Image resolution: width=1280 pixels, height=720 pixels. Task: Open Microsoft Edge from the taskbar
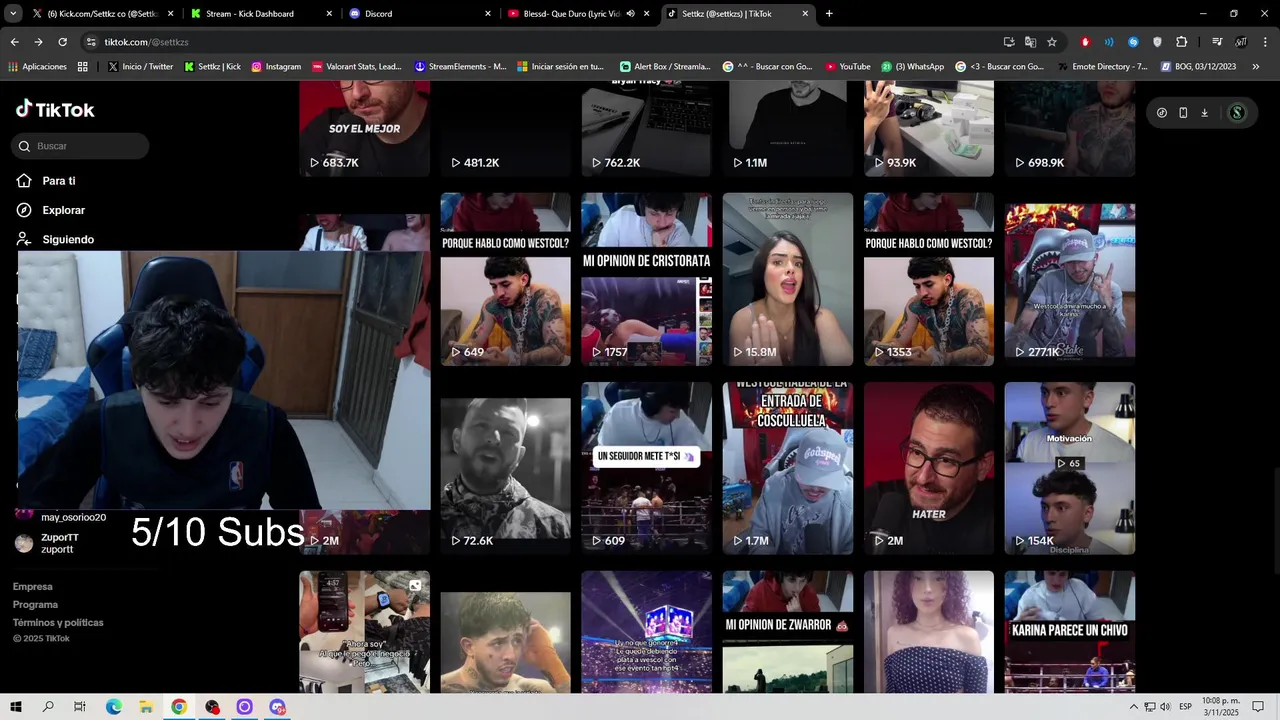[x=113, y=707]
